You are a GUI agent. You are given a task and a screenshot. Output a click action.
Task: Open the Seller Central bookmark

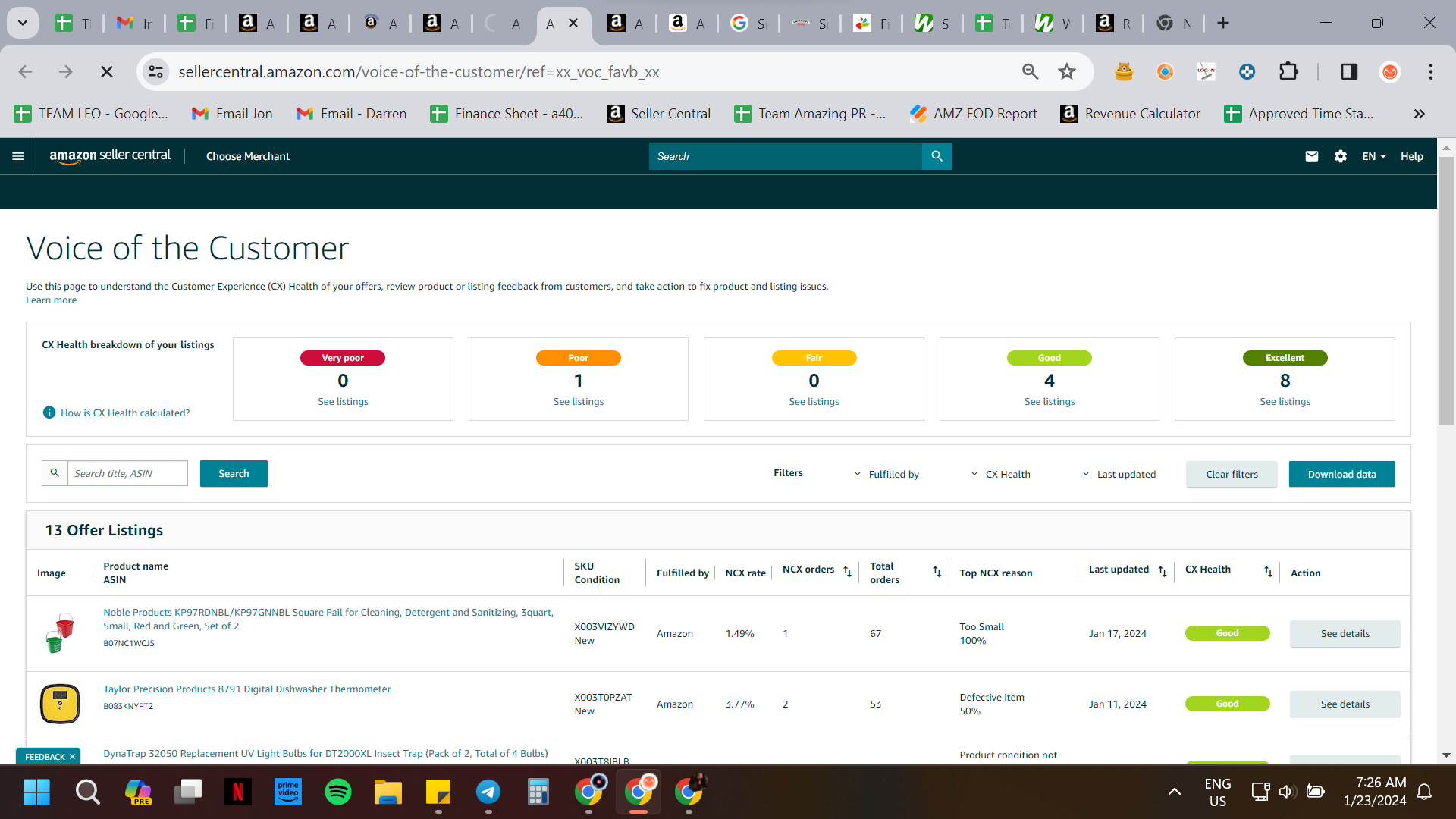pyautogui.click(x=659, y=114)
